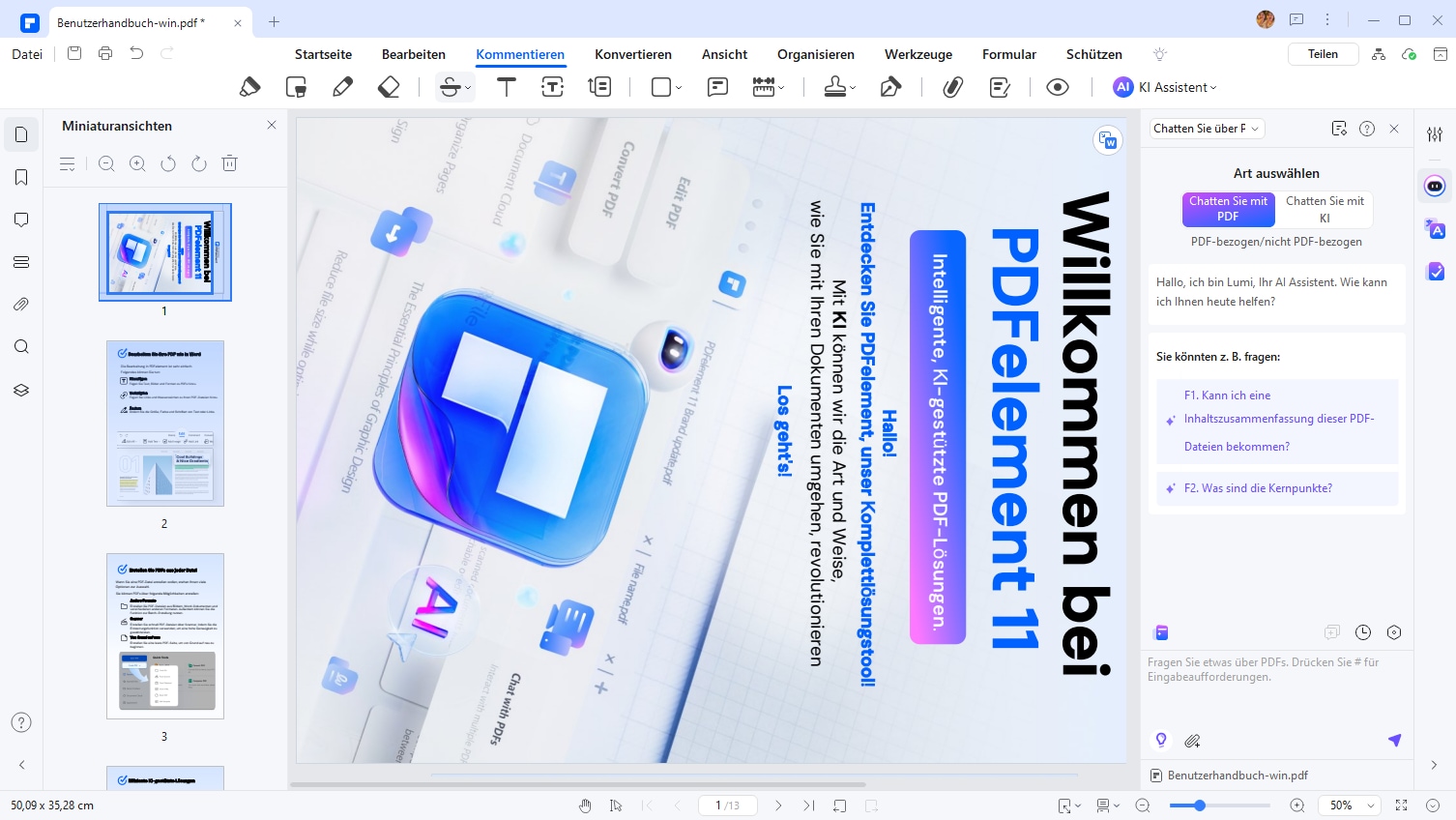Expand the shape tool dropdown

pyautogui.click(x=679, y=88)
